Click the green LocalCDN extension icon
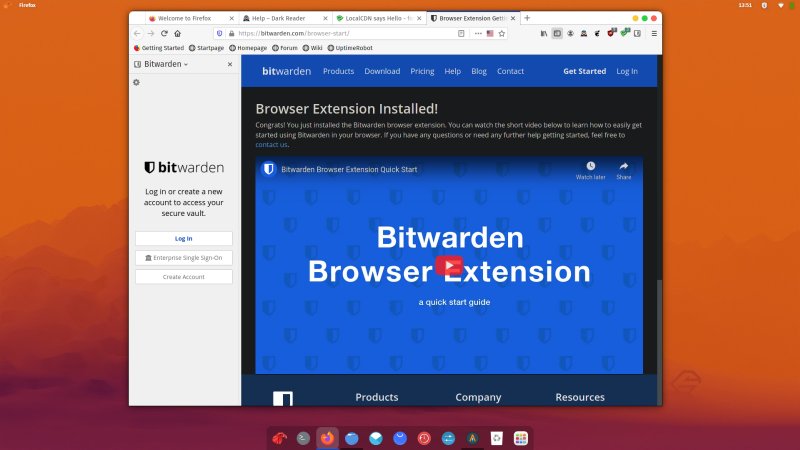 point(625,33)
